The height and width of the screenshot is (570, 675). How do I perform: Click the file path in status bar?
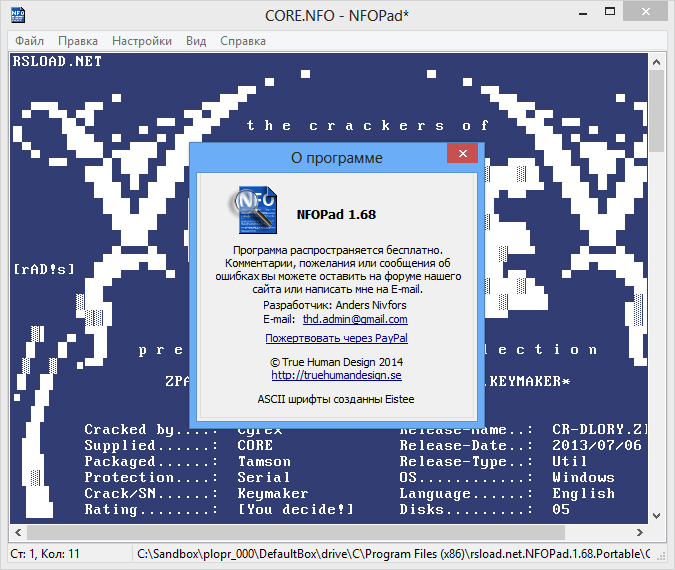pos(393,554)
